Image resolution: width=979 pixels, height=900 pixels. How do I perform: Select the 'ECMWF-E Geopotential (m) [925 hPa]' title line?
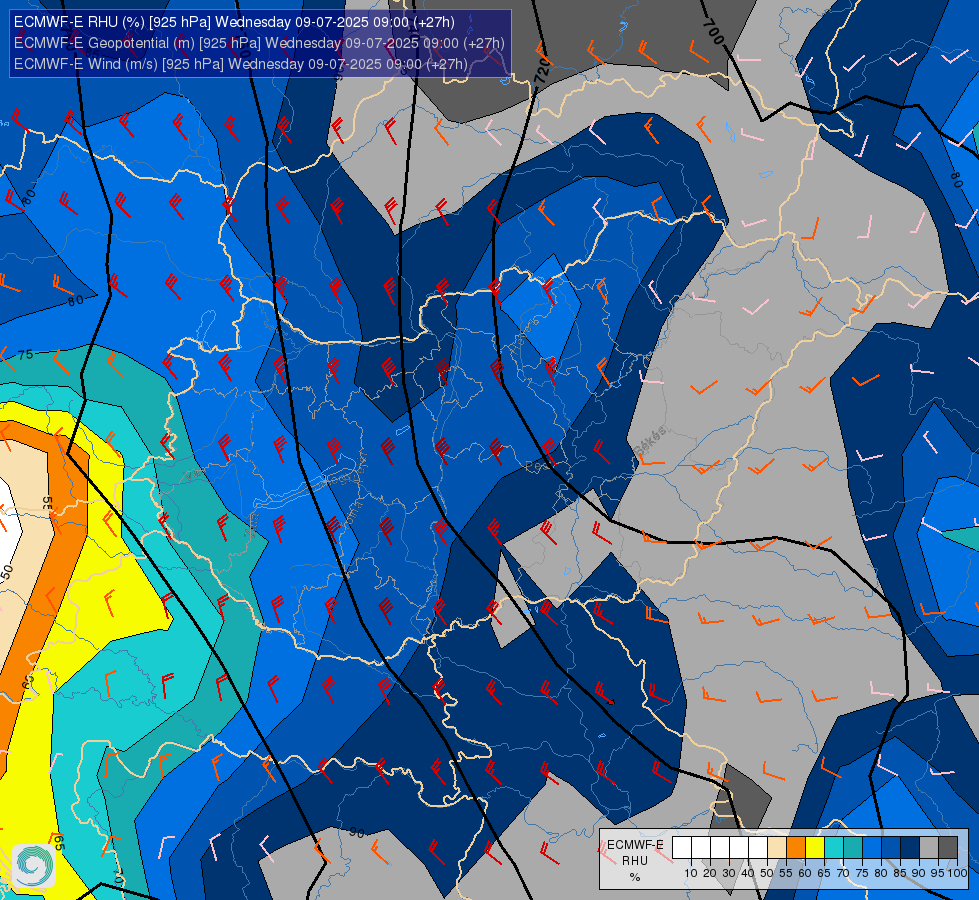tap(259, 43)
